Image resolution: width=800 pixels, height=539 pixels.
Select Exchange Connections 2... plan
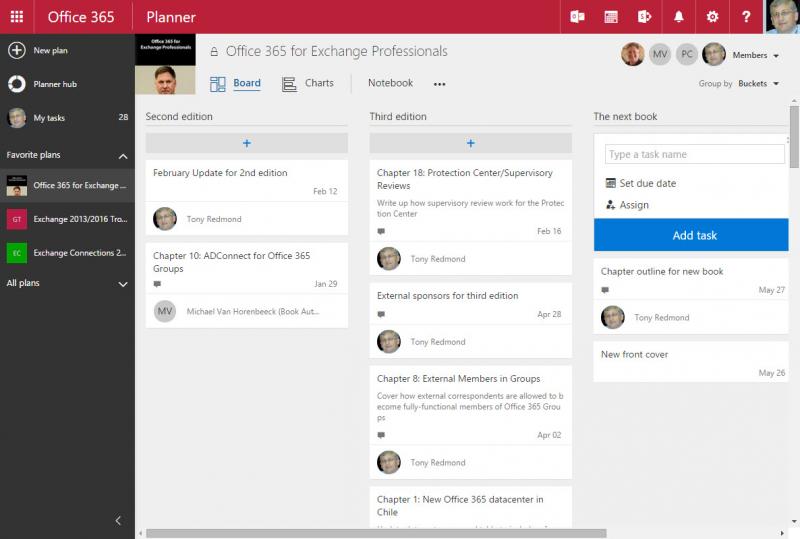pos(67,253)
